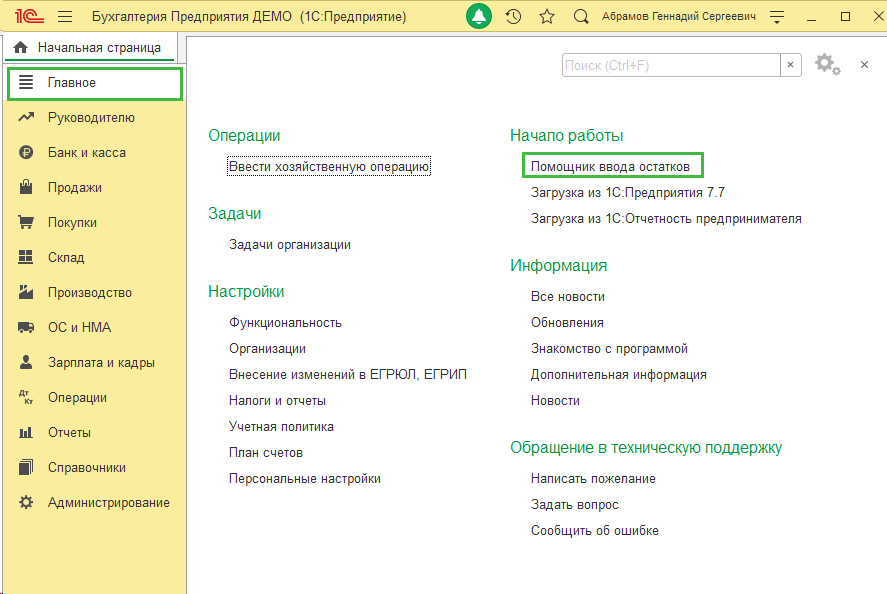Open Обновления link
Image resolution: width=887 pixels, height=594 pixels.
coord(567,323)
